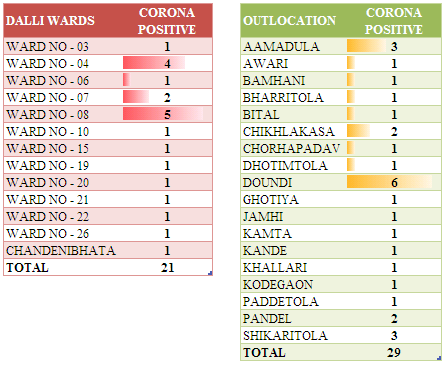This screenshot has width=444, height=365.
Task: Select the PANDEL cell
Action: pos(293,318)
